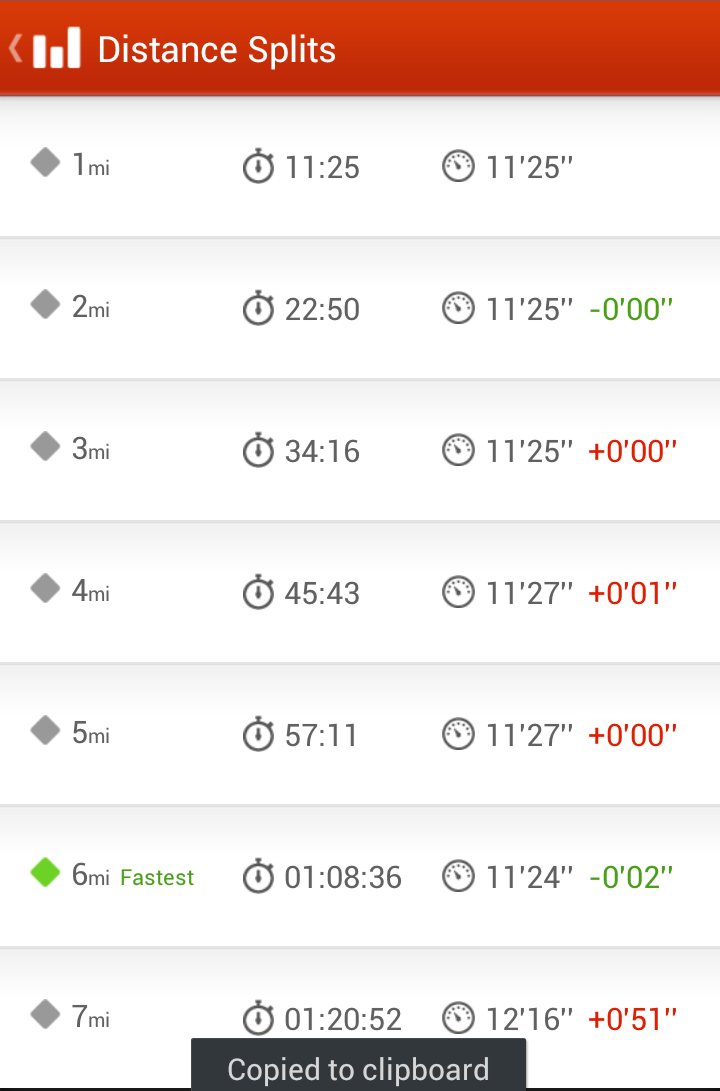Tap the 11'27'' pace on mile 5
Screen dimensions: 720x1091
529,735
